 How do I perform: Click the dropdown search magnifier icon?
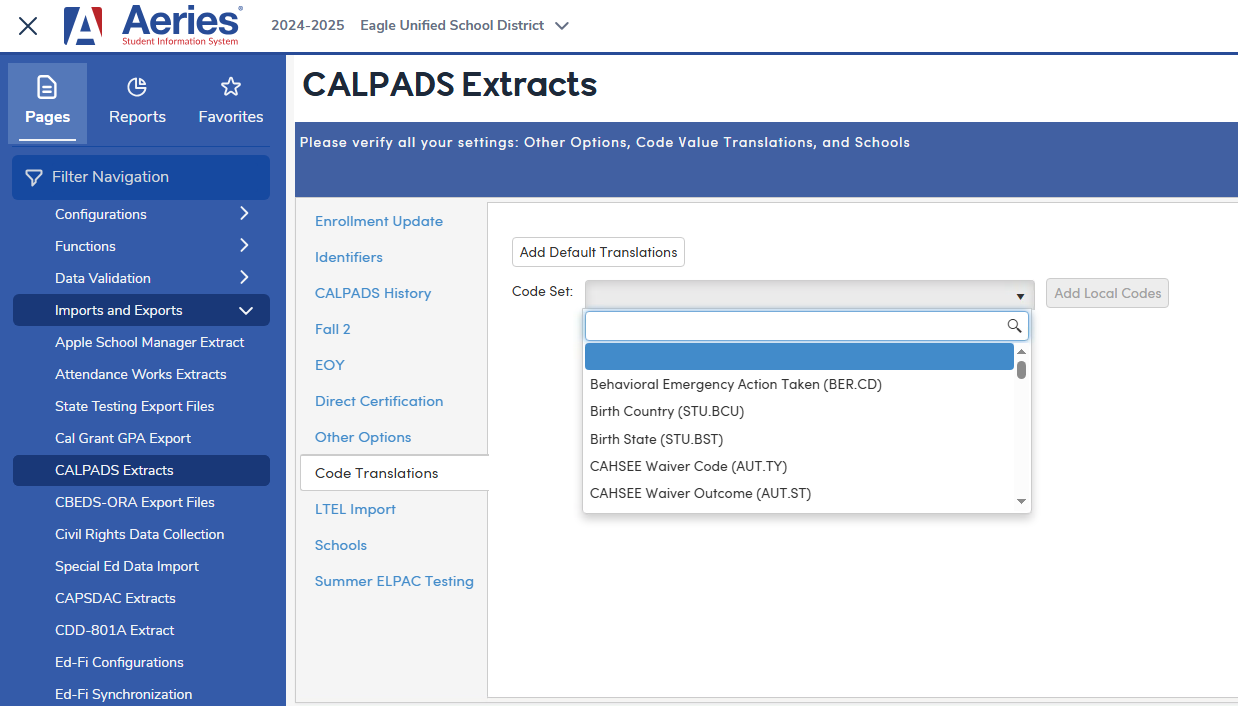click(x=1014, y=326)
